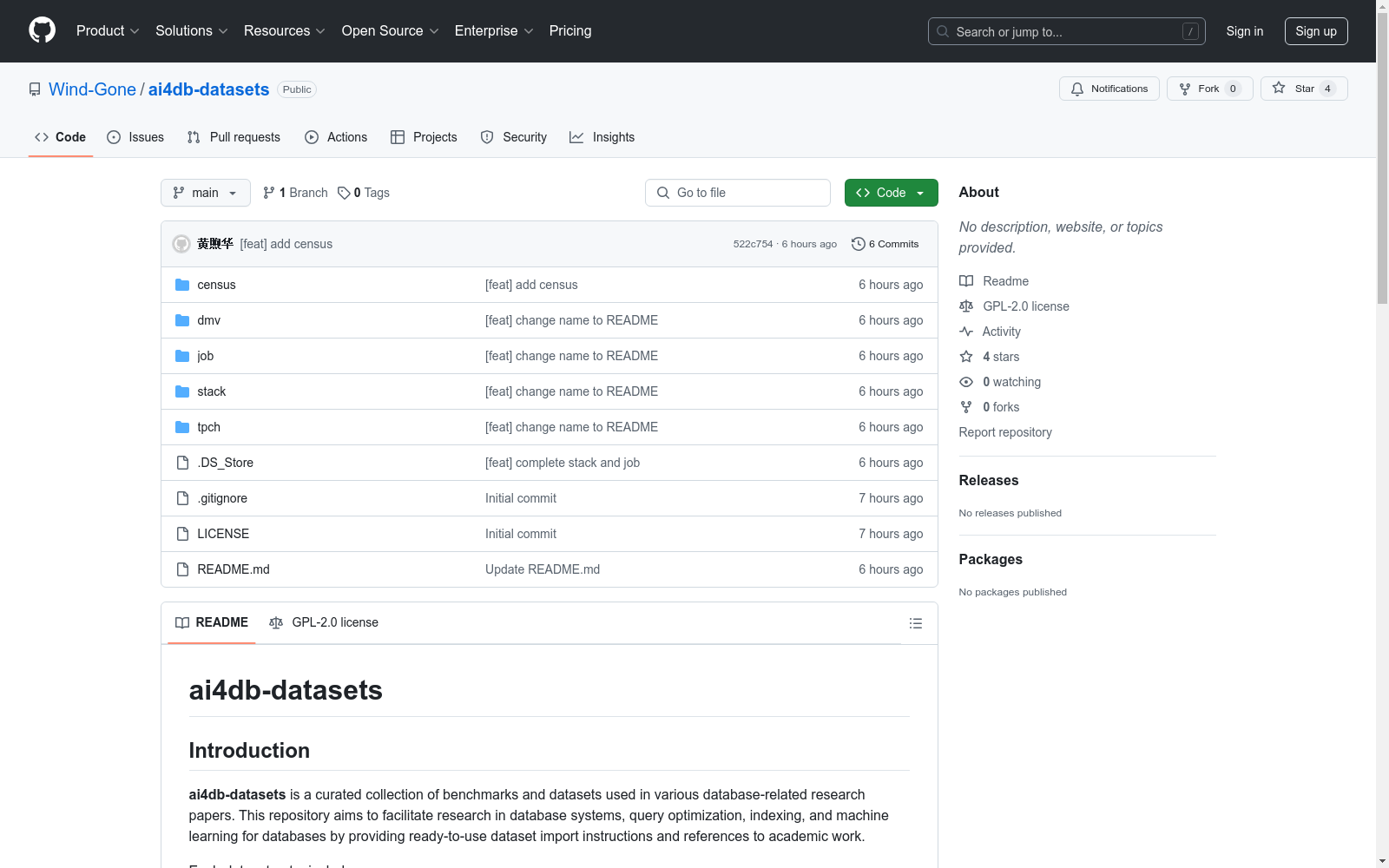
Task: Click the commit history clock icon
Action: 858,244
